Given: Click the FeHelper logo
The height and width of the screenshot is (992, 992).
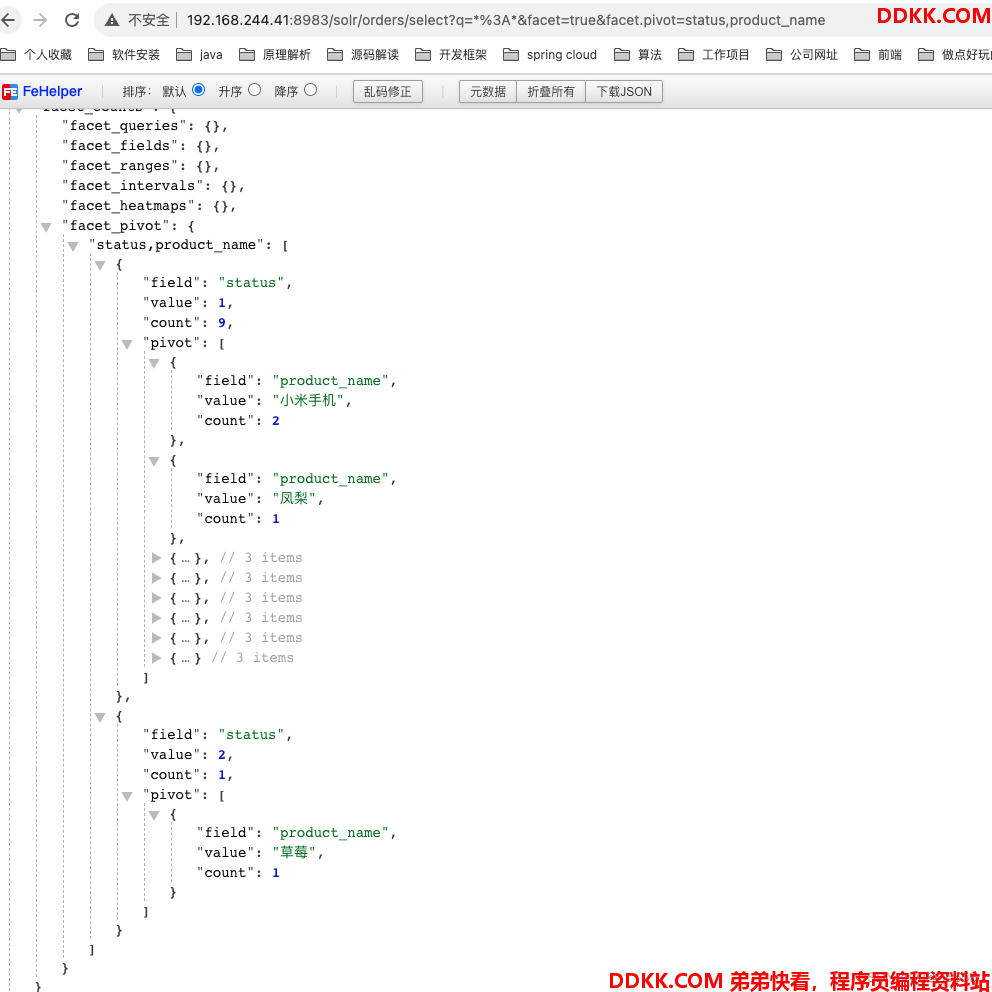Looking at the screenshot, I should coord(42,92).
